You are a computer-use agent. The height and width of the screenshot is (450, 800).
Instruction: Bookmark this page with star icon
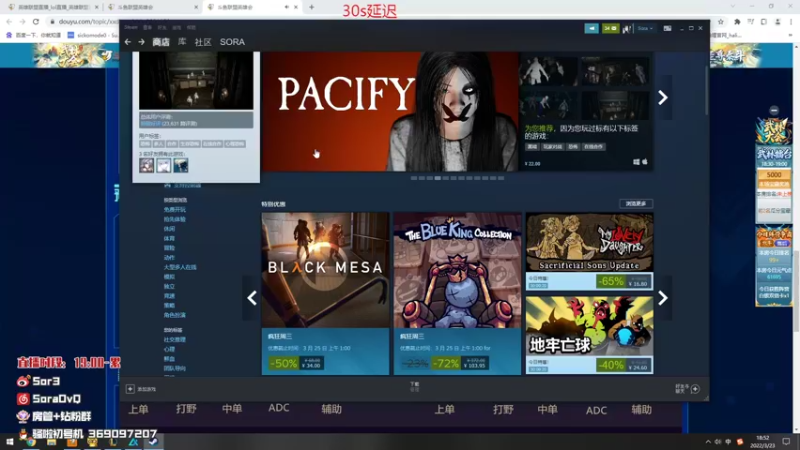click(x=720, y=21)
